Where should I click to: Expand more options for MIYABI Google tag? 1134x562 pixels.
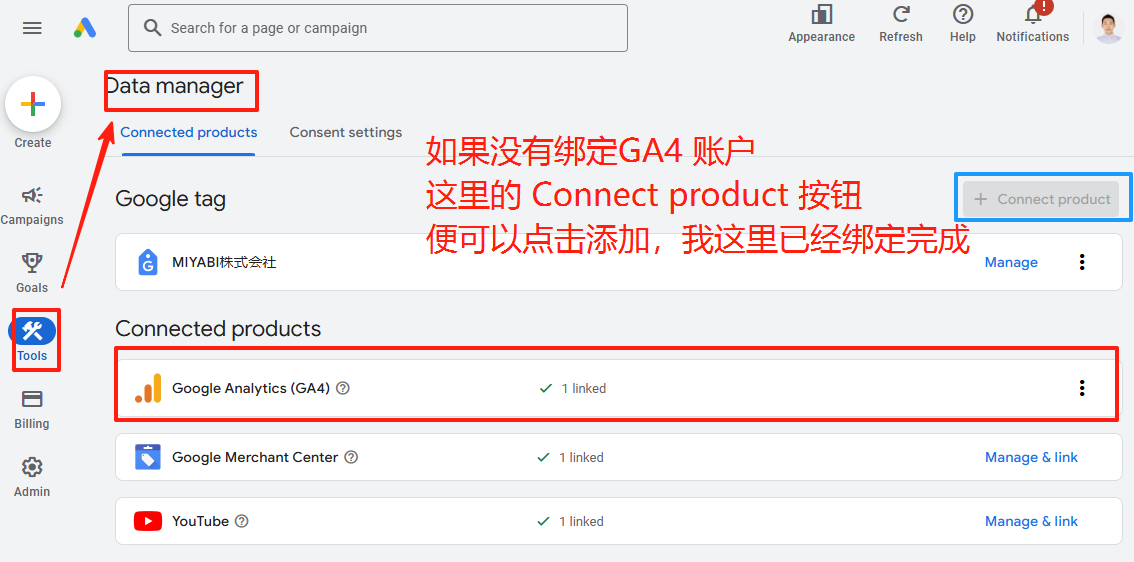[1082, 262]
